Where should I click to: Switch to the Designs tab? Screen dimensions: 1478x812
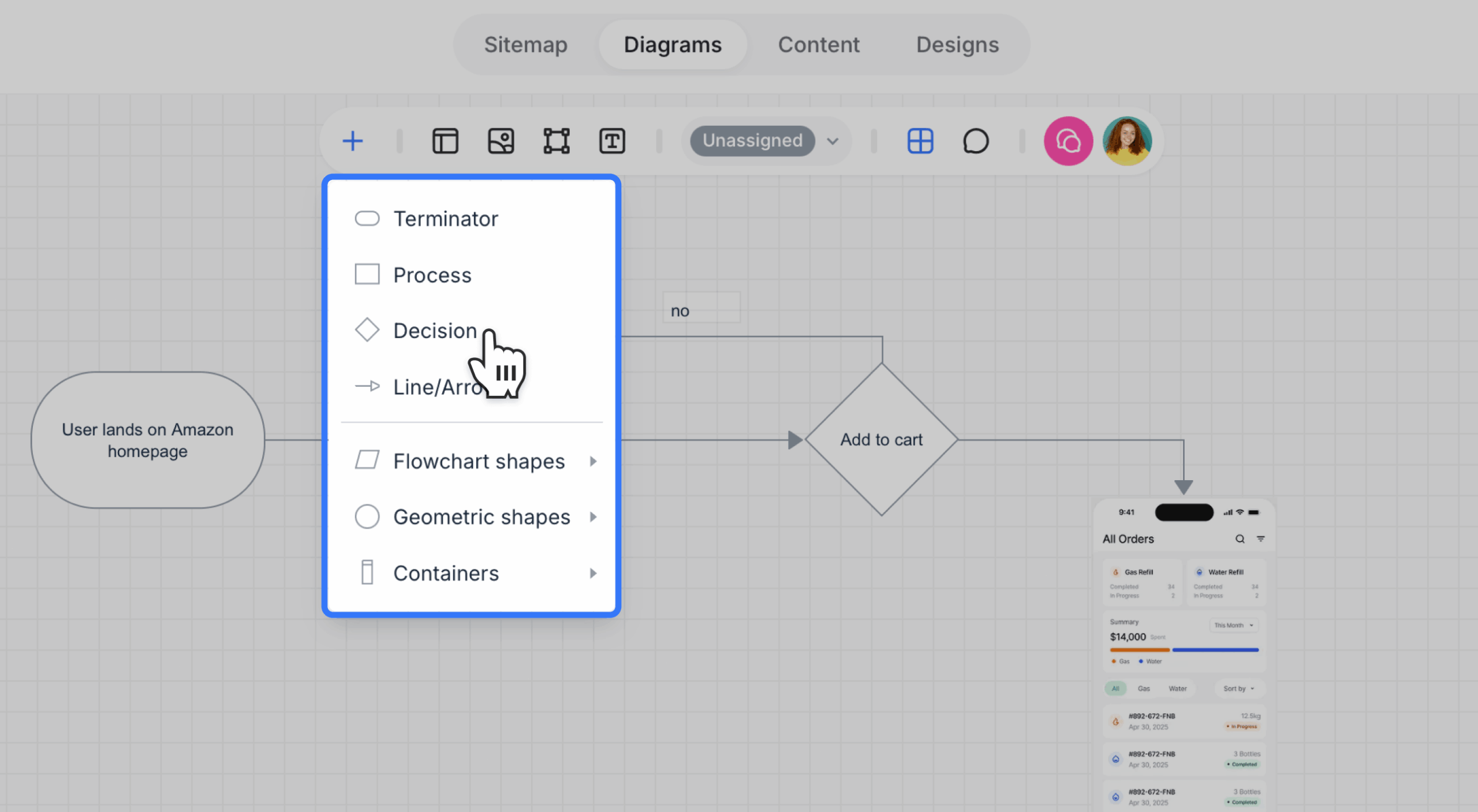[x=957, y=45]
